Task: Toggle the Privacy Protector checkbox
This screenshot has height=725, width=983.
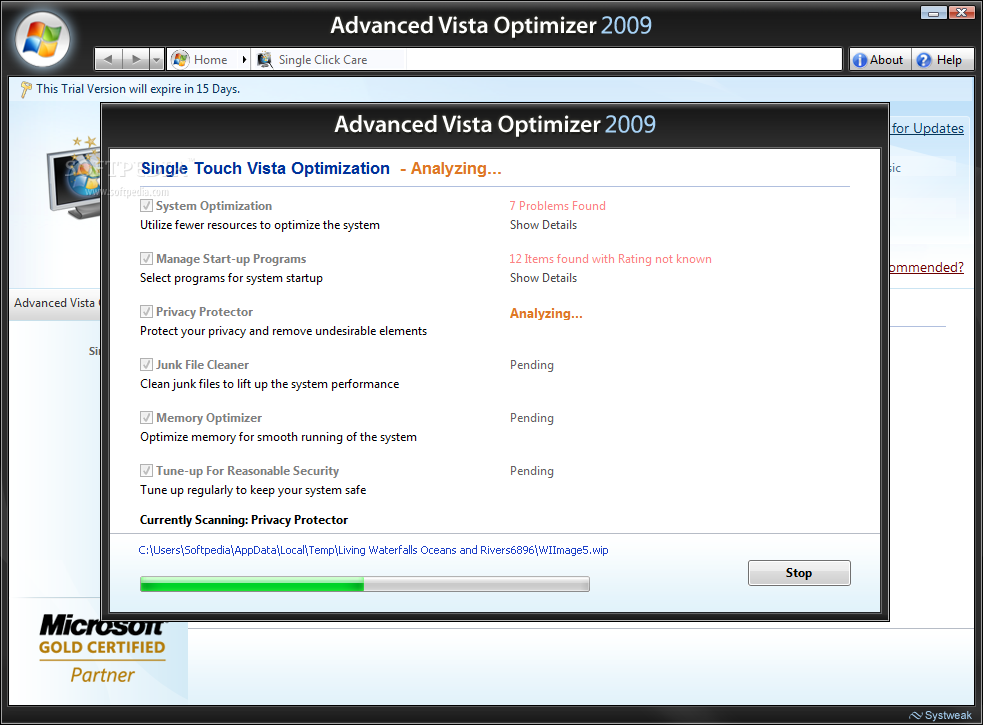Action: point(146,312)
